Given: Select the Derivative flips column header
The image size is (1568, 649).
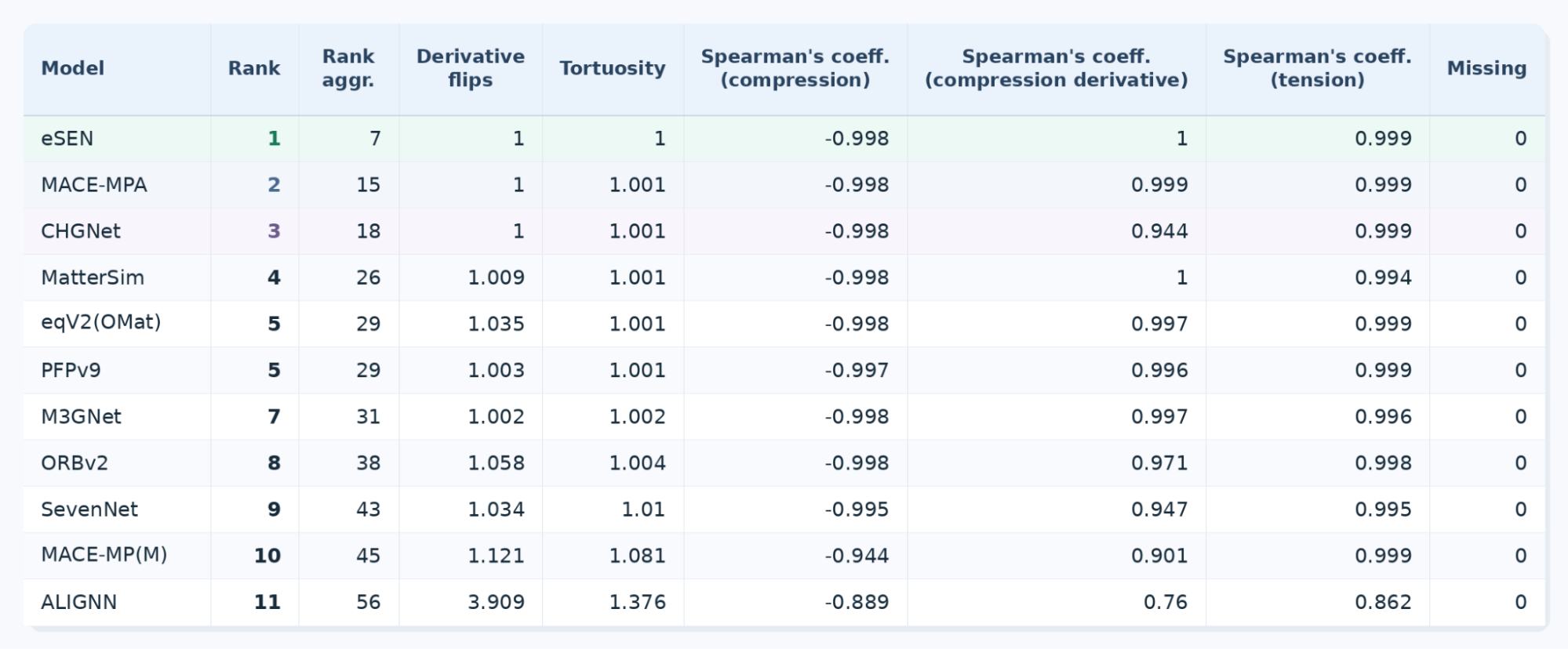Looking at the screenshot, I should [471, 68].
